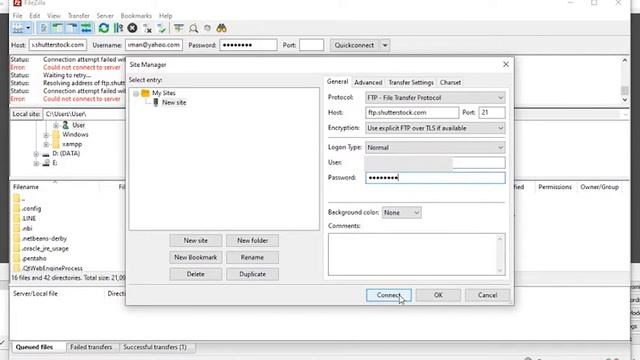Open the View menu
This screenshot has width=640, height=360.
click(x=54, y=16)
